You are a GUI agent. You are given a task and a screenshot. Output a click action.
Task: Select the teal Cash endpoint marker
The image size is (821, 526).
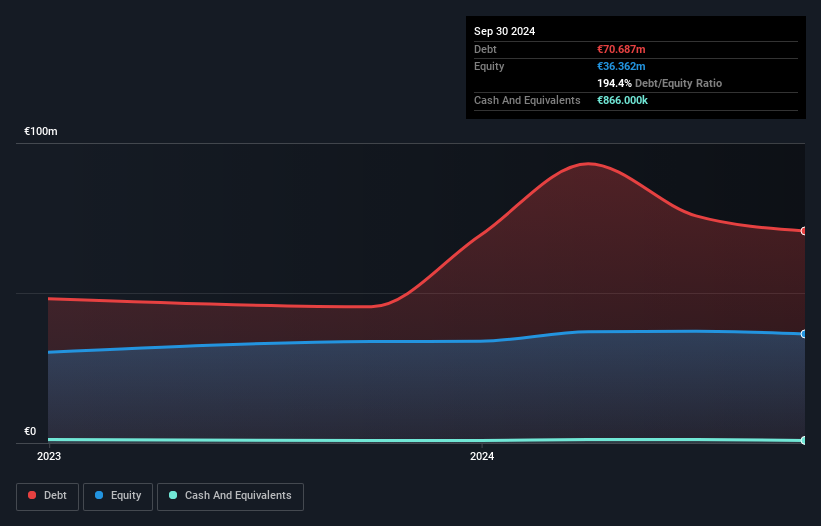pos(804,441)
